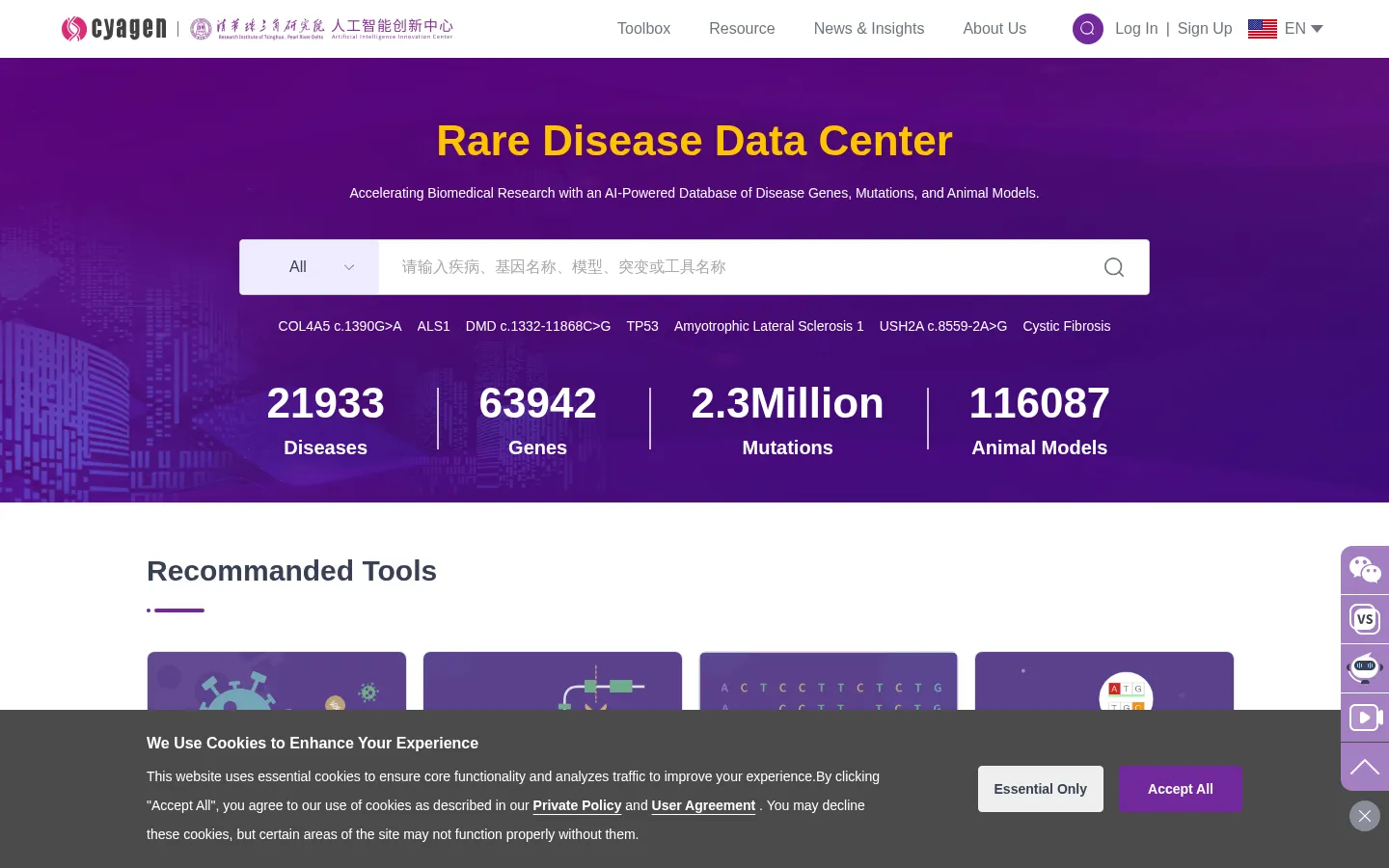
Task: Close the floating sidebar with X
Action: [x=1365, y=816]
